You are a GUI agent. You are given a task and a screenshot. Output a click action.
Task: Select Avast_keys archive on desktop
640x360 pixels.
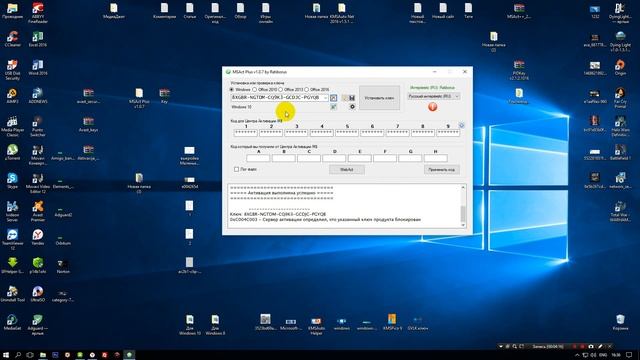[88, 124]
